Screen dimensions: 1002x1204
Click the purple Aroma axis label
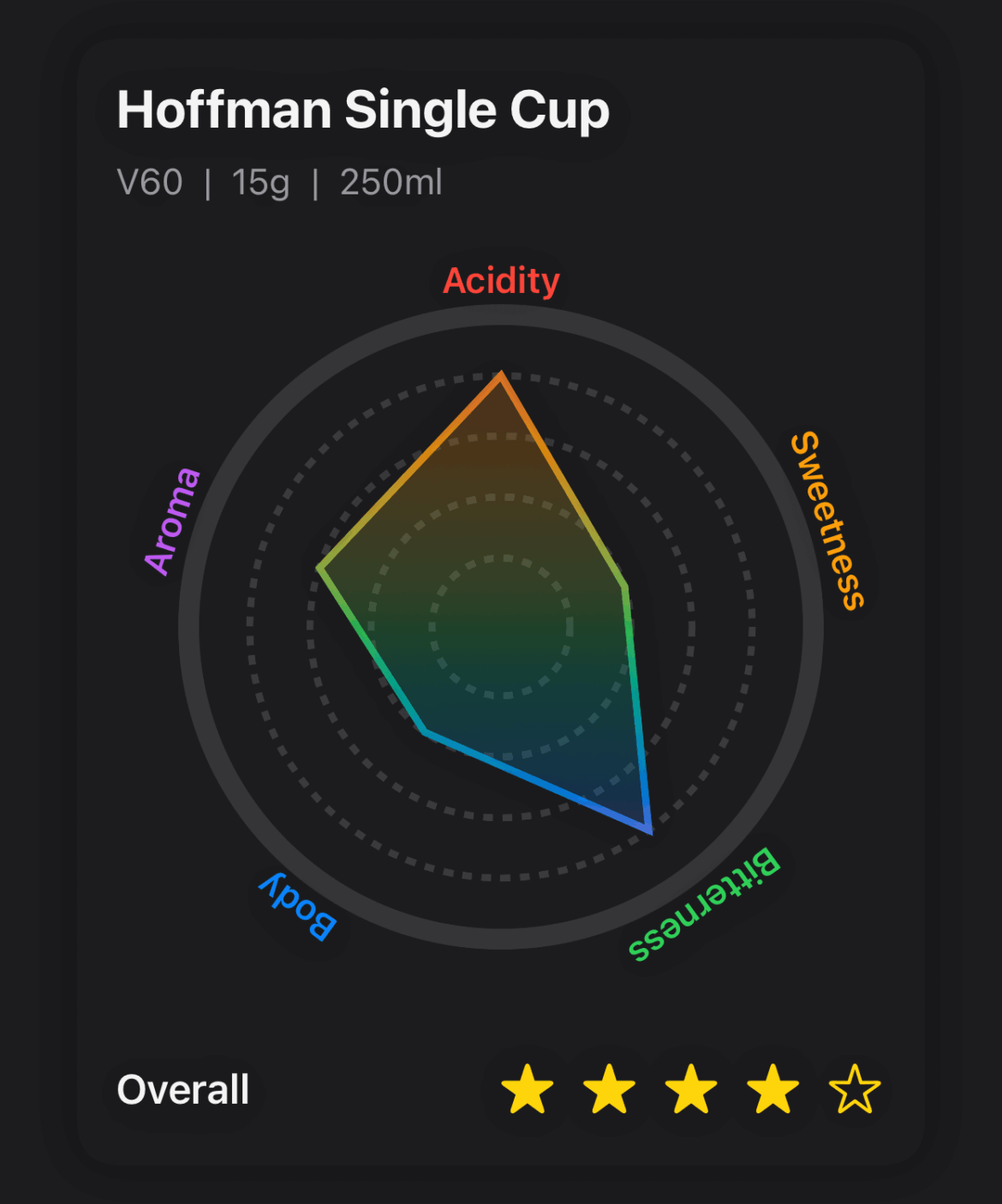[173, 521]
